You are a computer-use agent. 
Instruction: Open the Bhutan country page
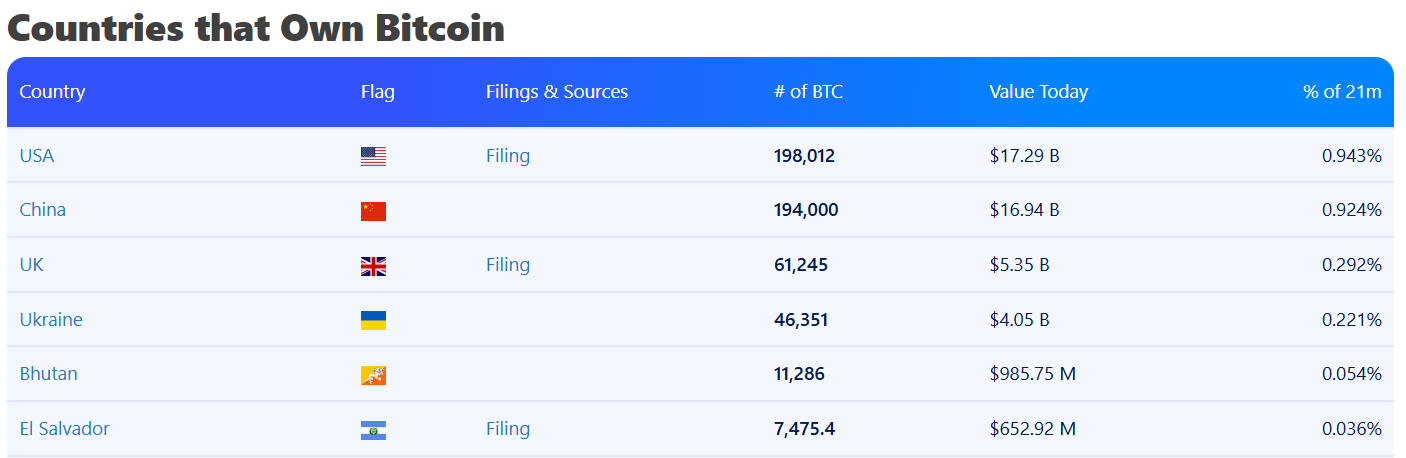[49, 374]
